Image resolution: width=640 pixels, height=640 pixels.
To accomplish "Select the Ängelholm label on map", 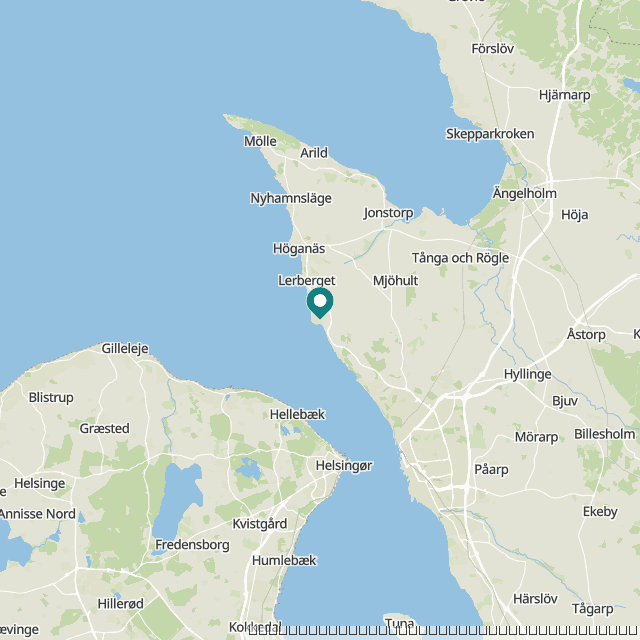I will click(x=524, y=193).
